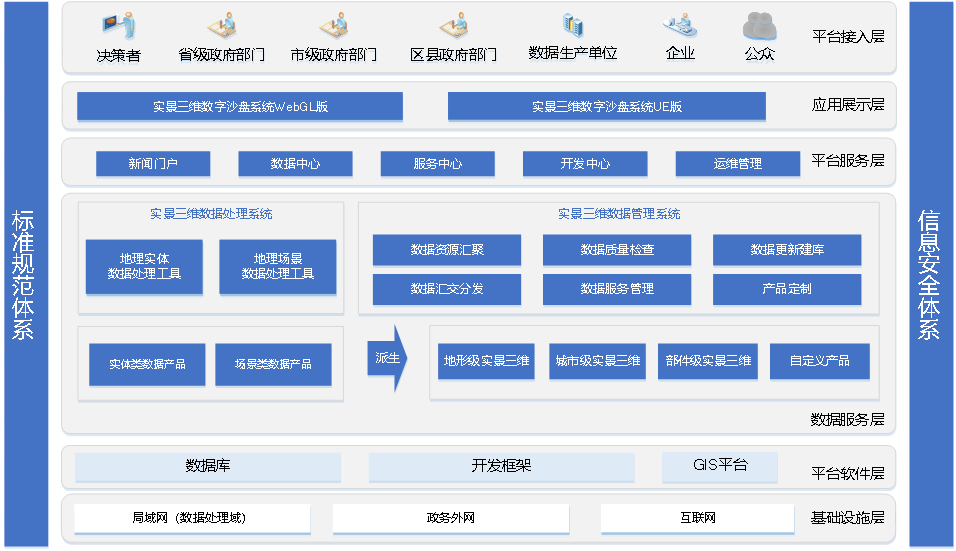Select the 产品定制 block

(787, 289)
